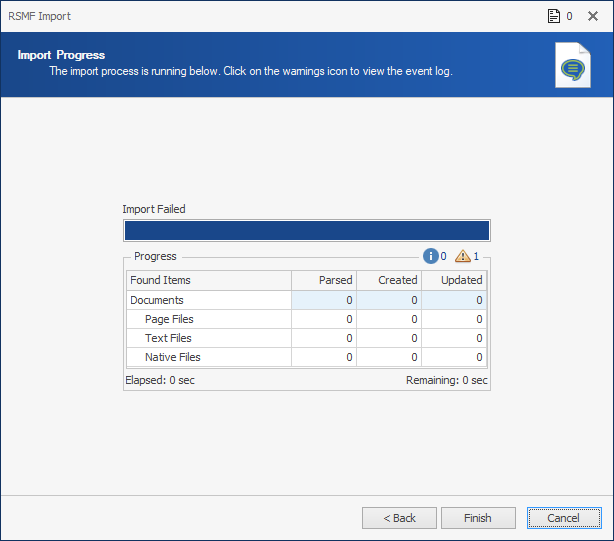Click the Documents Parsed count cell
The width and height of the screenshot is (614, 541).
324,300
